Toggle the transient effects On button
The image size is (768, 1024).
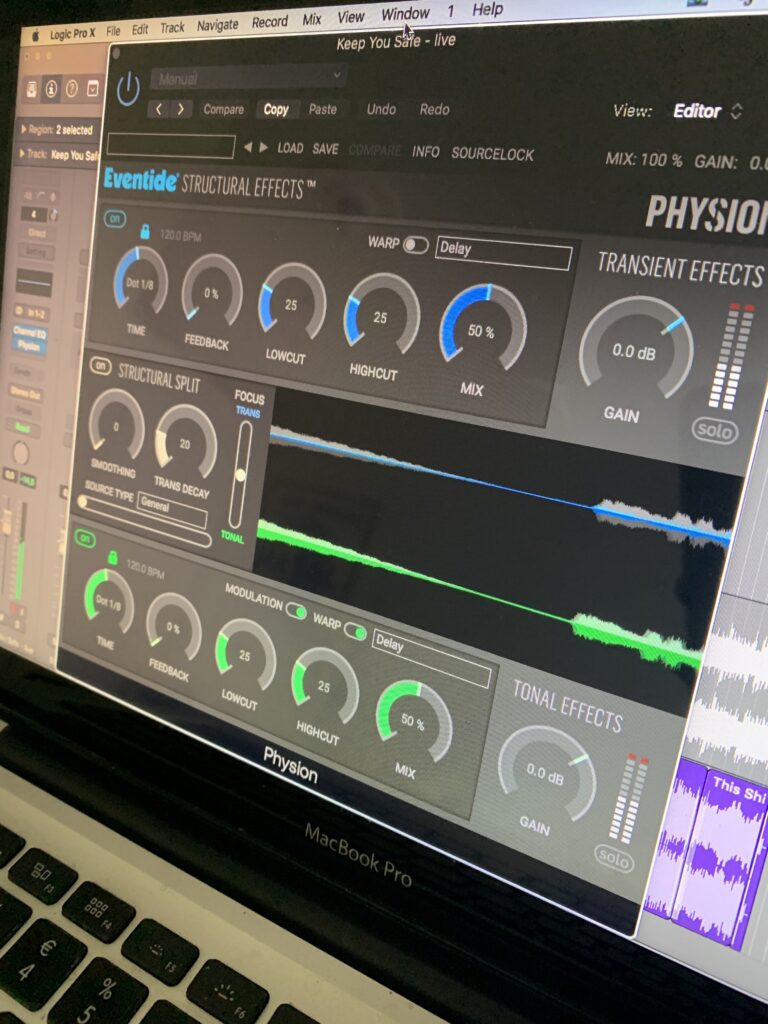pos(115,219)
